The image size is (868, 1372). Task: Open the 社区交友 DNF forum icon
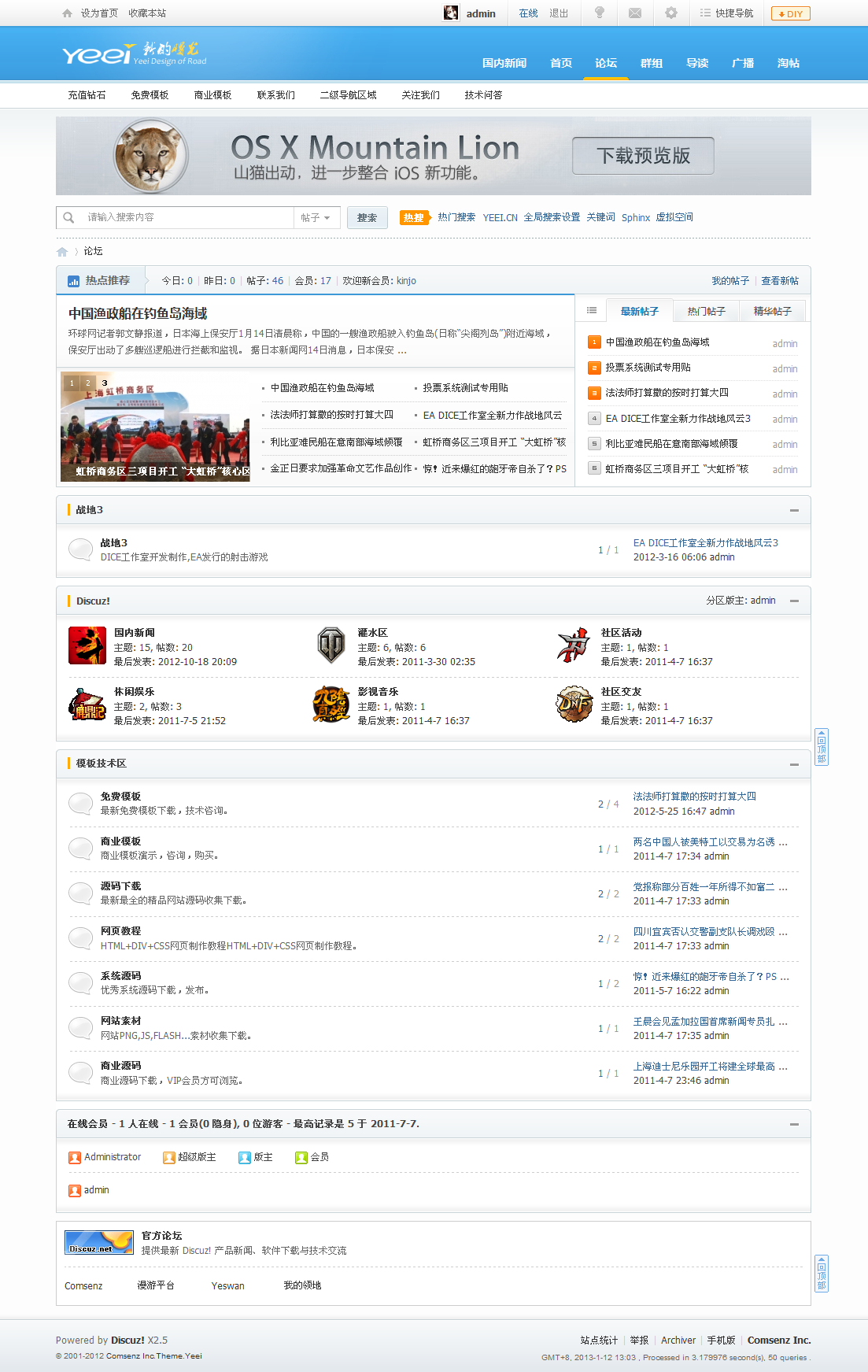[574, 704]
